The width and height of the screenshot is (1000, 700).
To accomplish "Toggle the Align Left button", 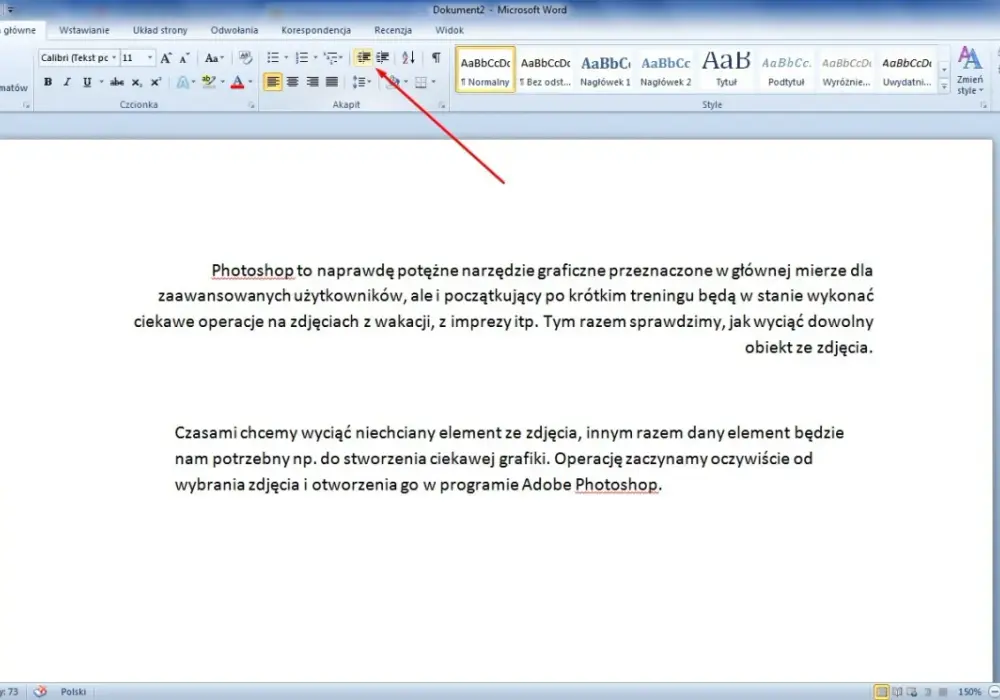I will (272, 82).
